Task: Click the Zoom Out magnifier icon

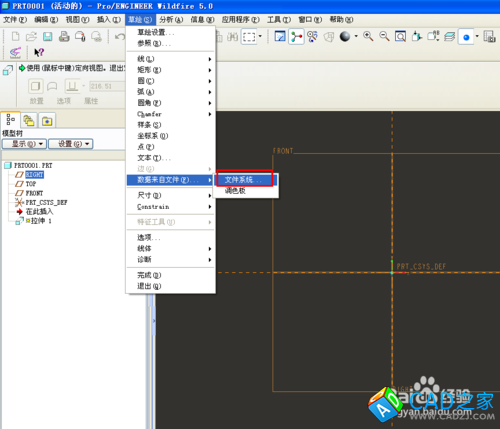Action: 384,36
